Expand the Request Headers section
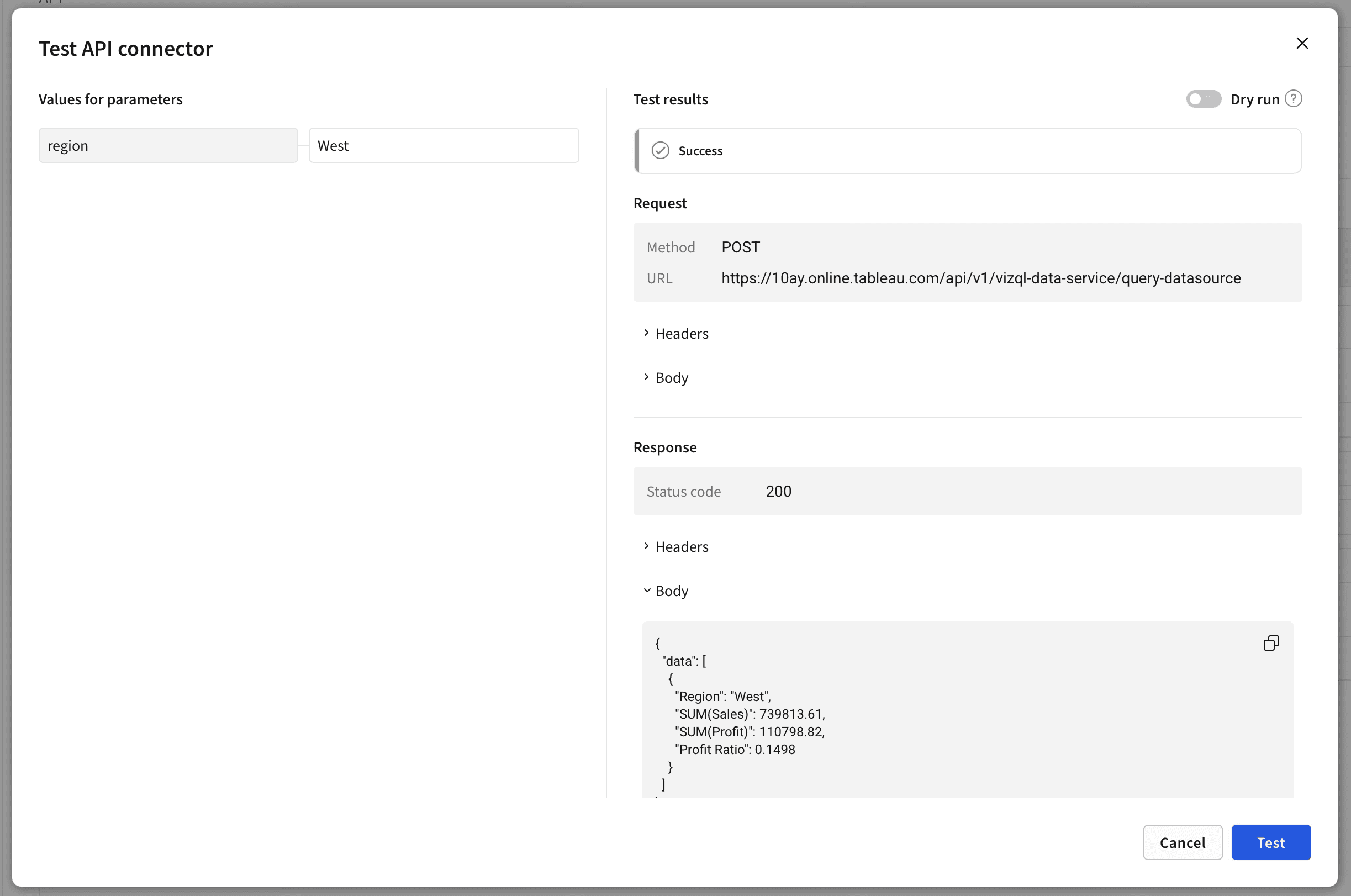The width and height of the screenshot is (1351, 896). pyautogui.click(x=681, y=333)
